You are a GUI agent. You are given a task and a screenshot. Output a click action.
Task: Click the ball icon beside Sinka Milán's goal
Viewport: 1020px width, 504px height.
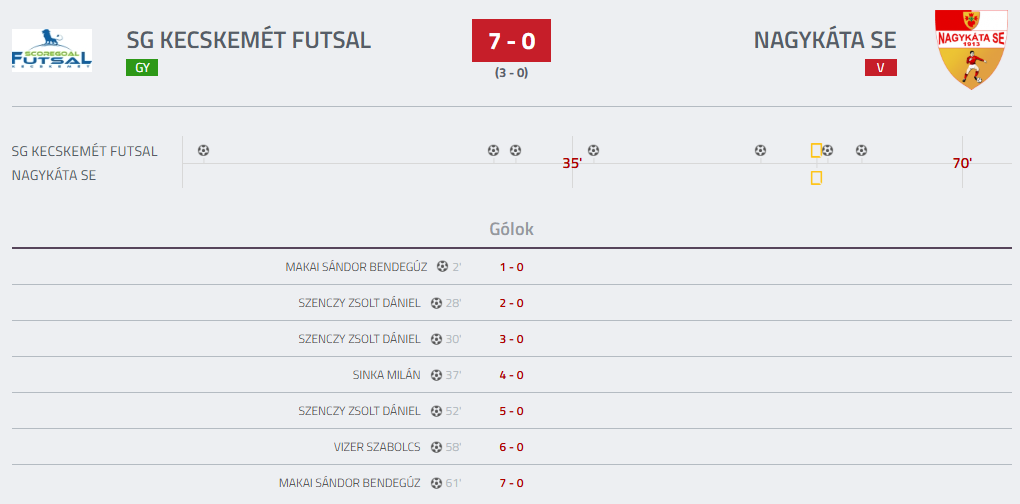click(436, 375)
